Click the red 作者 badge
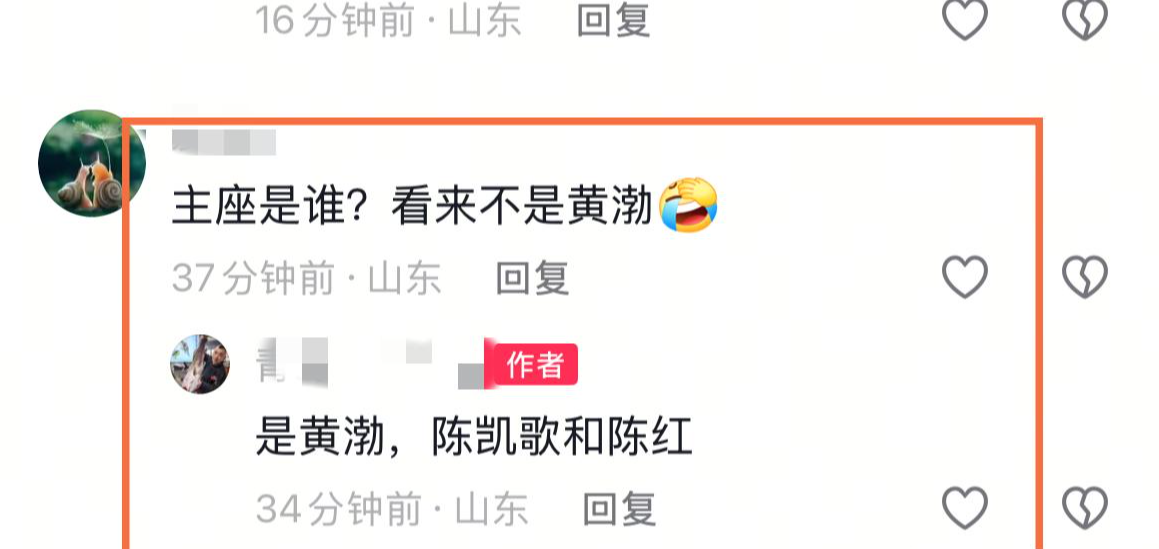 pos(534,364)
